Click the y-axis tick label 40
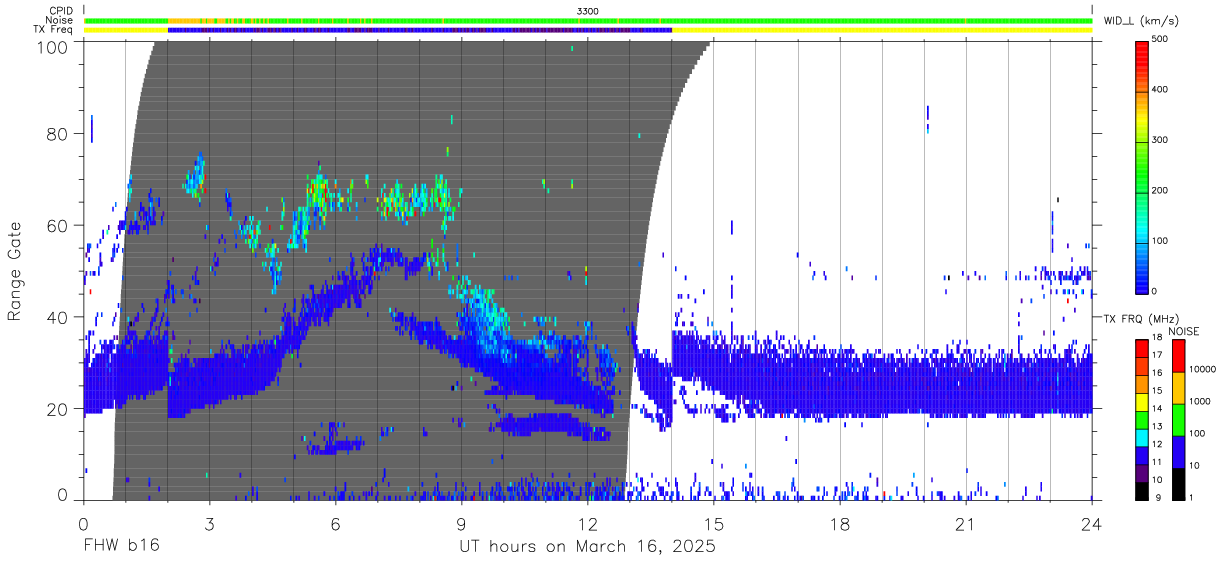The height and width of the screenshot is (567, 1228). pyautogui.click(x=59, y=317)
